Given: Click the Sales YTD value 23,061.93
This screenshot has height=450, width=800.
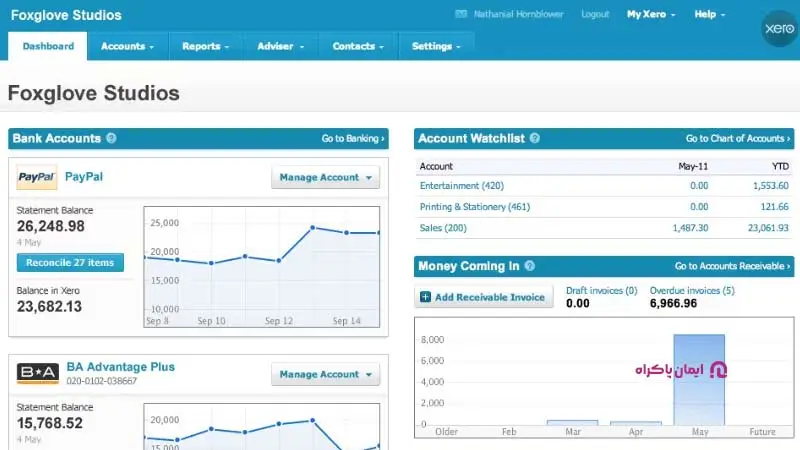Looking at the screenshot, I should click(768, 228).
